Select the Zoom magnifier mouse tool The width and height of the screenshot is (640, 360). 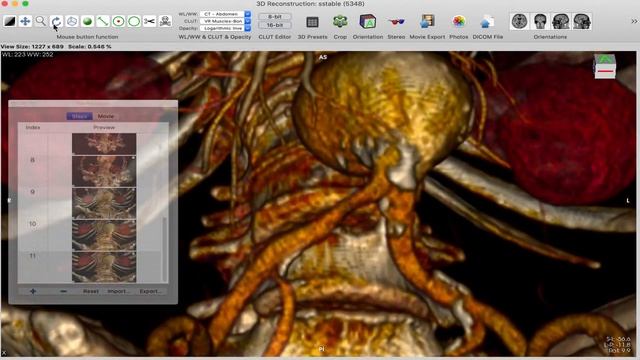pos(40,21)
